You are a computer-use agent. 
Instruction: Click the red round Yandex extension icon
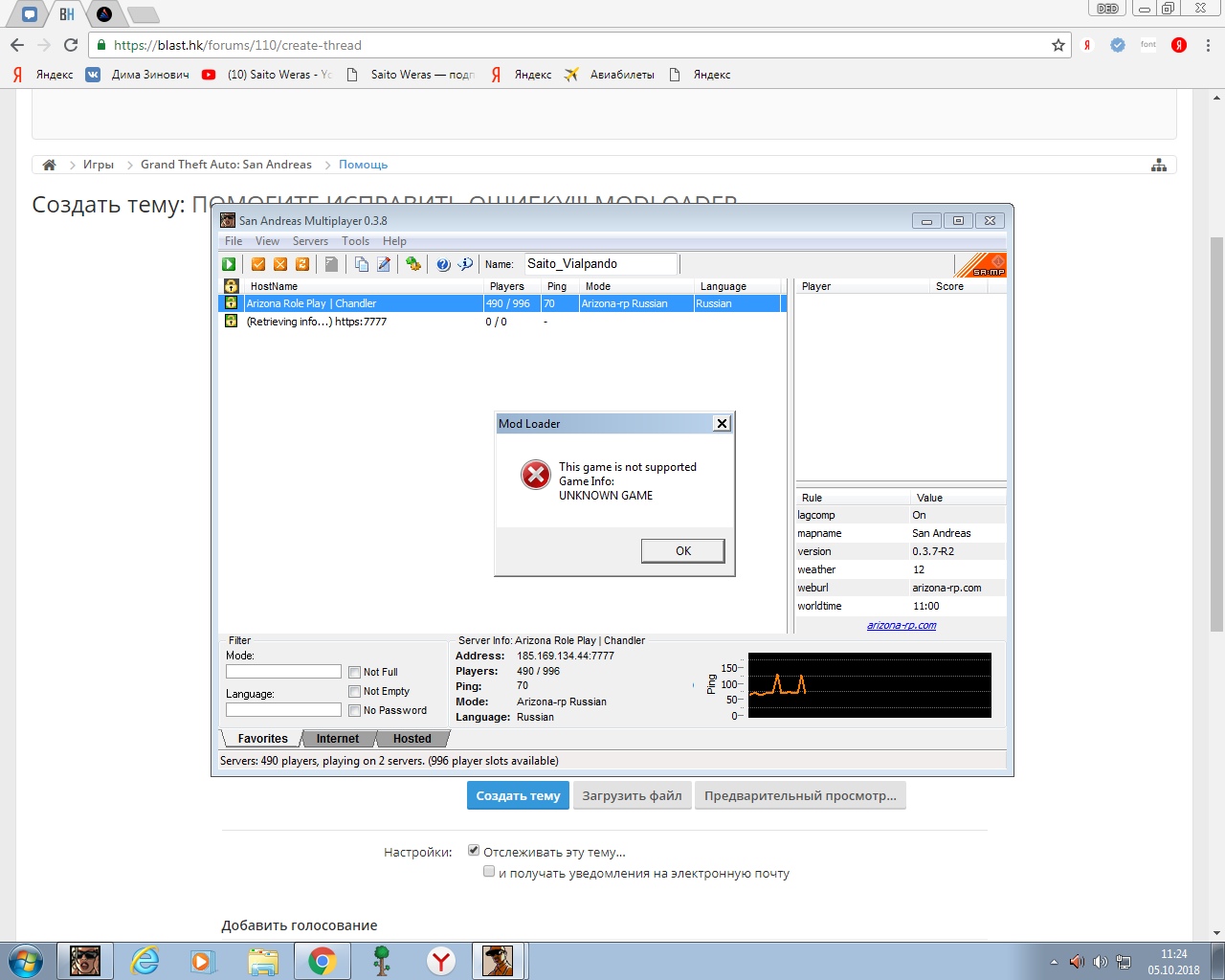(1179, 45)
